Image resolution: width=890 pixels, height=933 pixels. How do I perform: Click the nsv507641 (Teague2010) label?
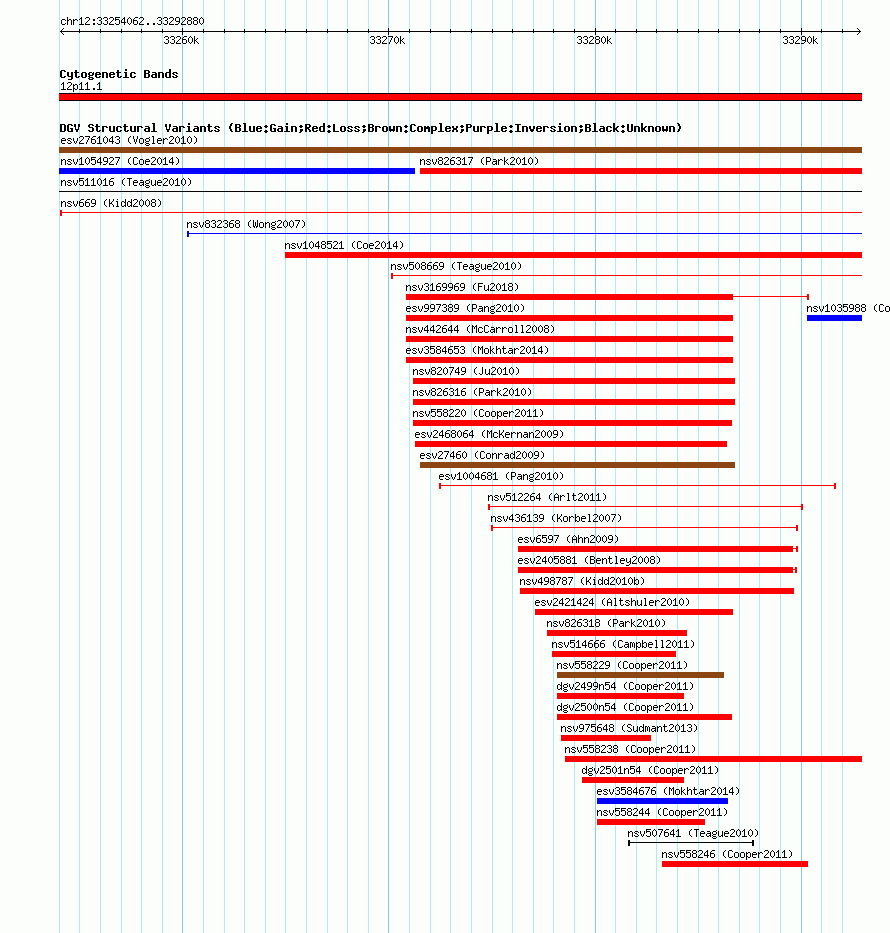[693, 834]
